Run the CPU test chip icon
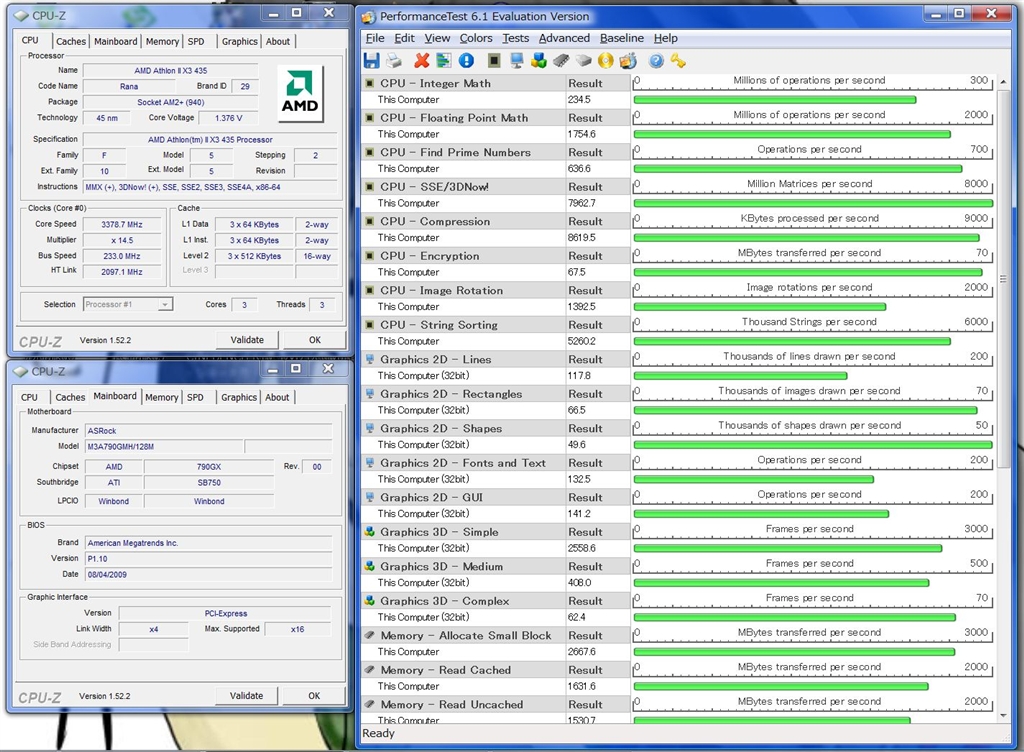This screenshot has height=752, width=1024. point(494,60)
